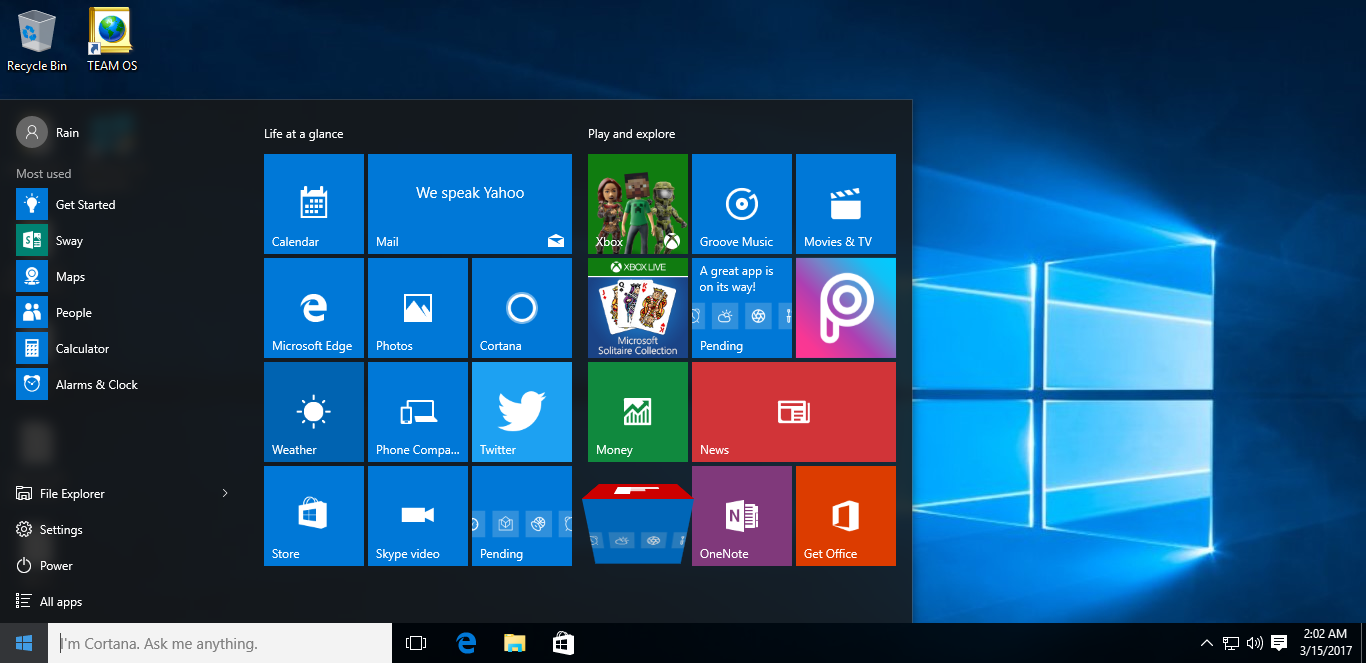Click the volume speaker icon
Viewport: 1366px width, 663px height.
(1254, 643)
